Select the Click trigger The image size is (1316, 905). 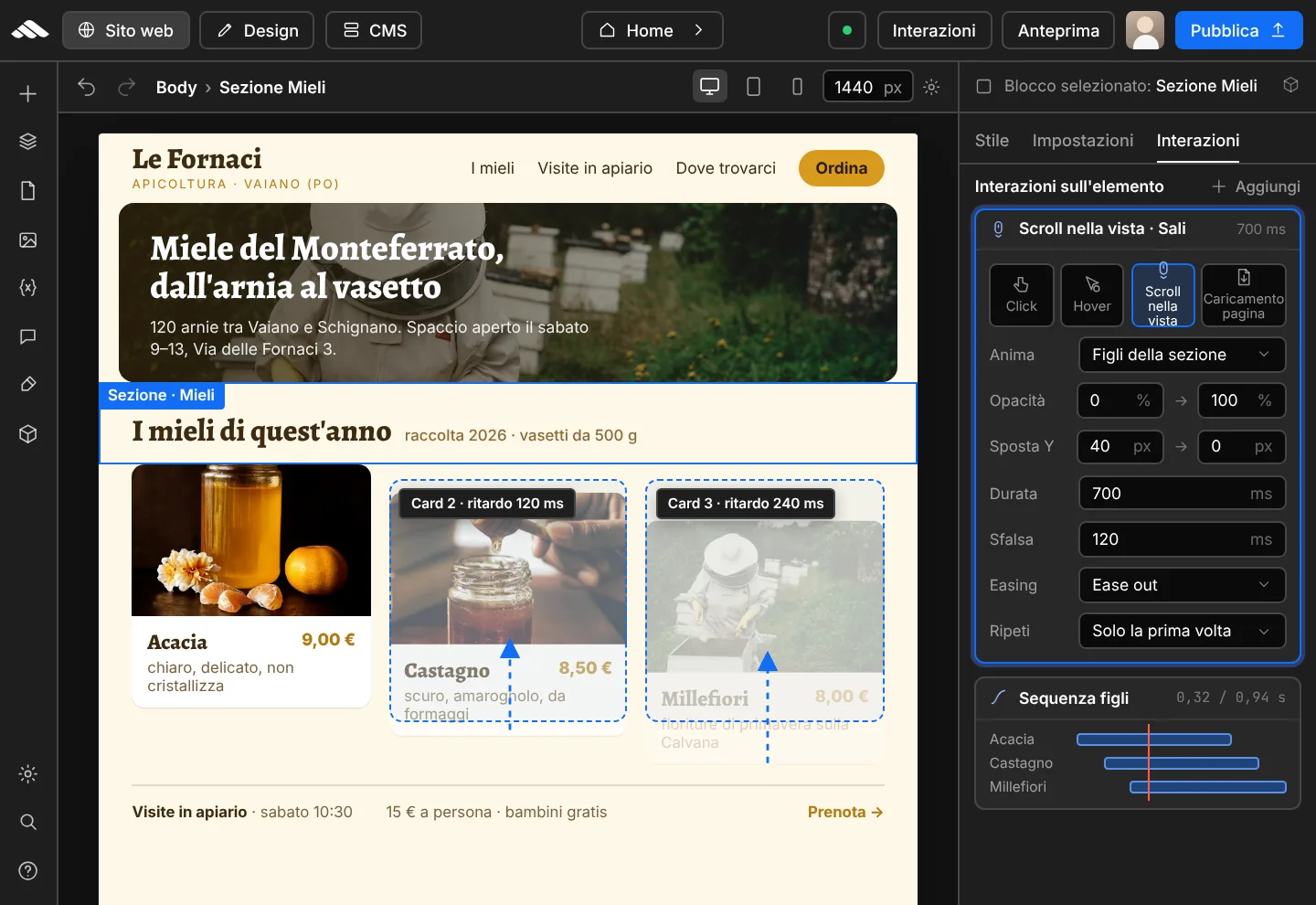[x=1022, y=295]
